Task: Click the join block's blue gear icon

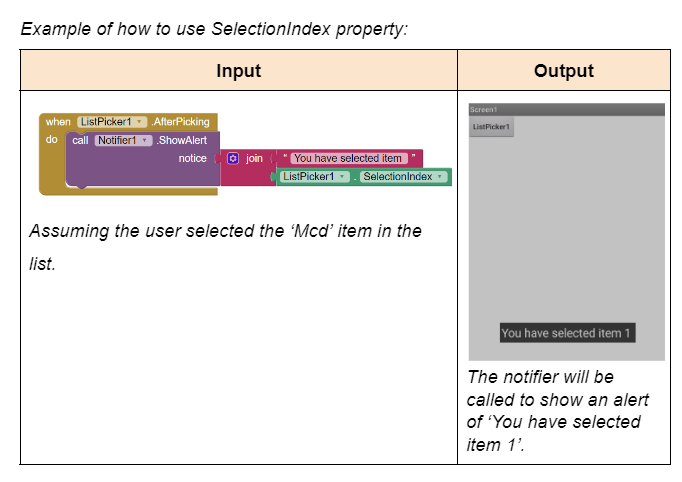Action: click(x=233, y=158)
